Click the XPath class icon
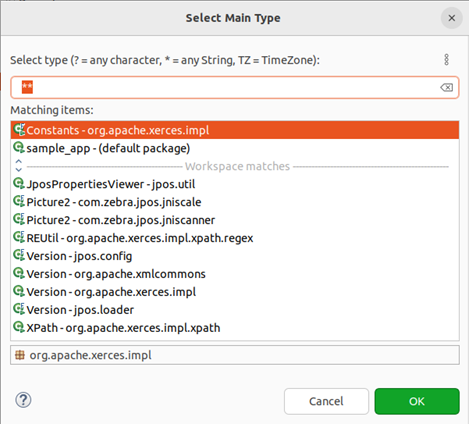 click(x=19, y=327)
